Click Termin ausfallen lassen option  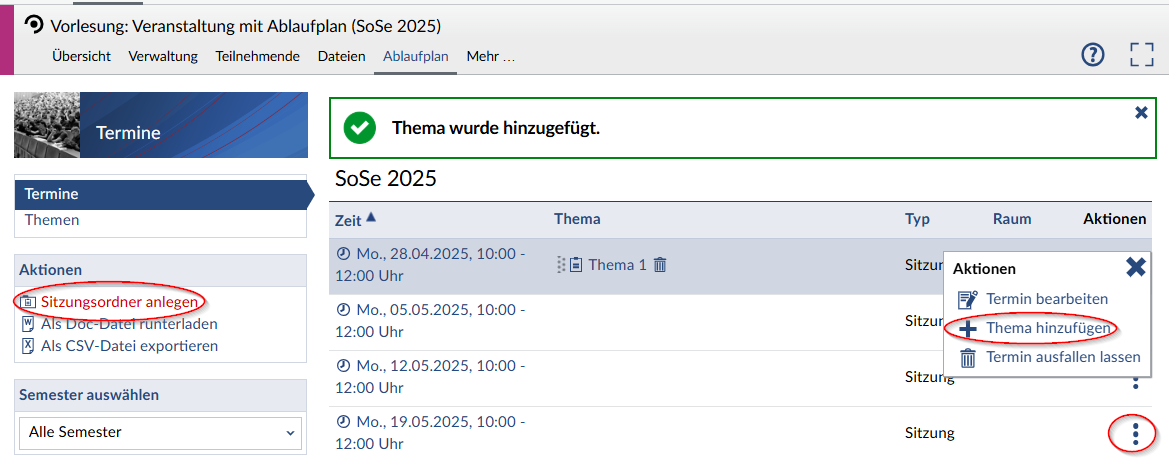(1062, 357)
